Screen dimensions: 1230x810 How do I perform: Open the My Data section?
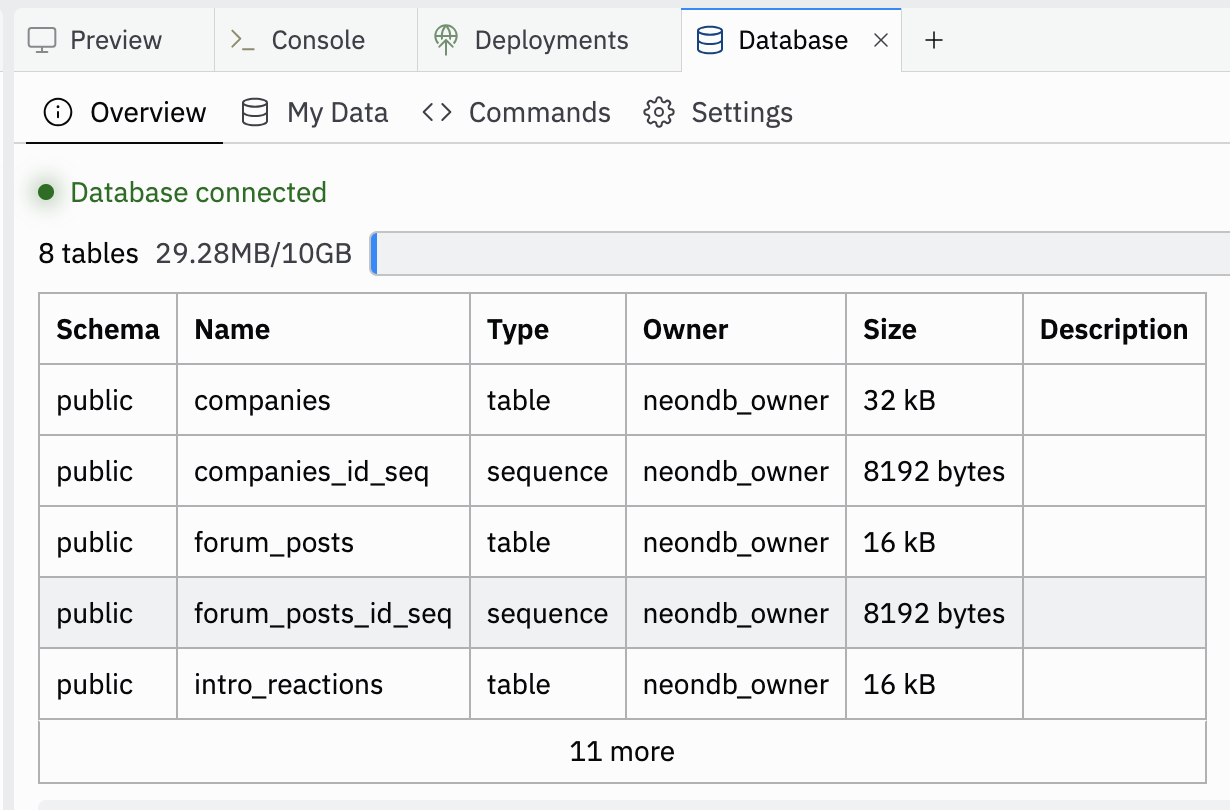337,112
